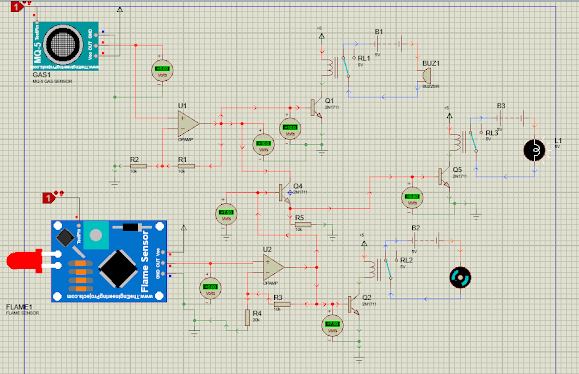Click voltmeter at Q4 base
This screenshot has width=579, height=374.
(226, 214)
